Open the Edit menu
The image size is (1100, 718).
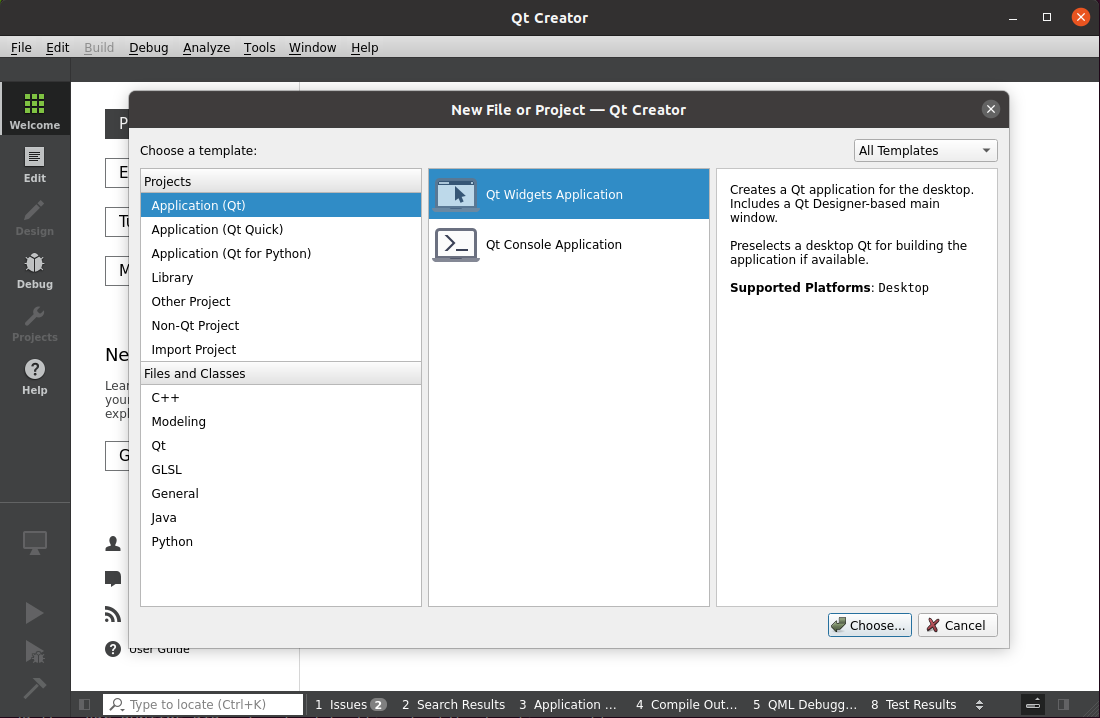click(x=58, y=47)
